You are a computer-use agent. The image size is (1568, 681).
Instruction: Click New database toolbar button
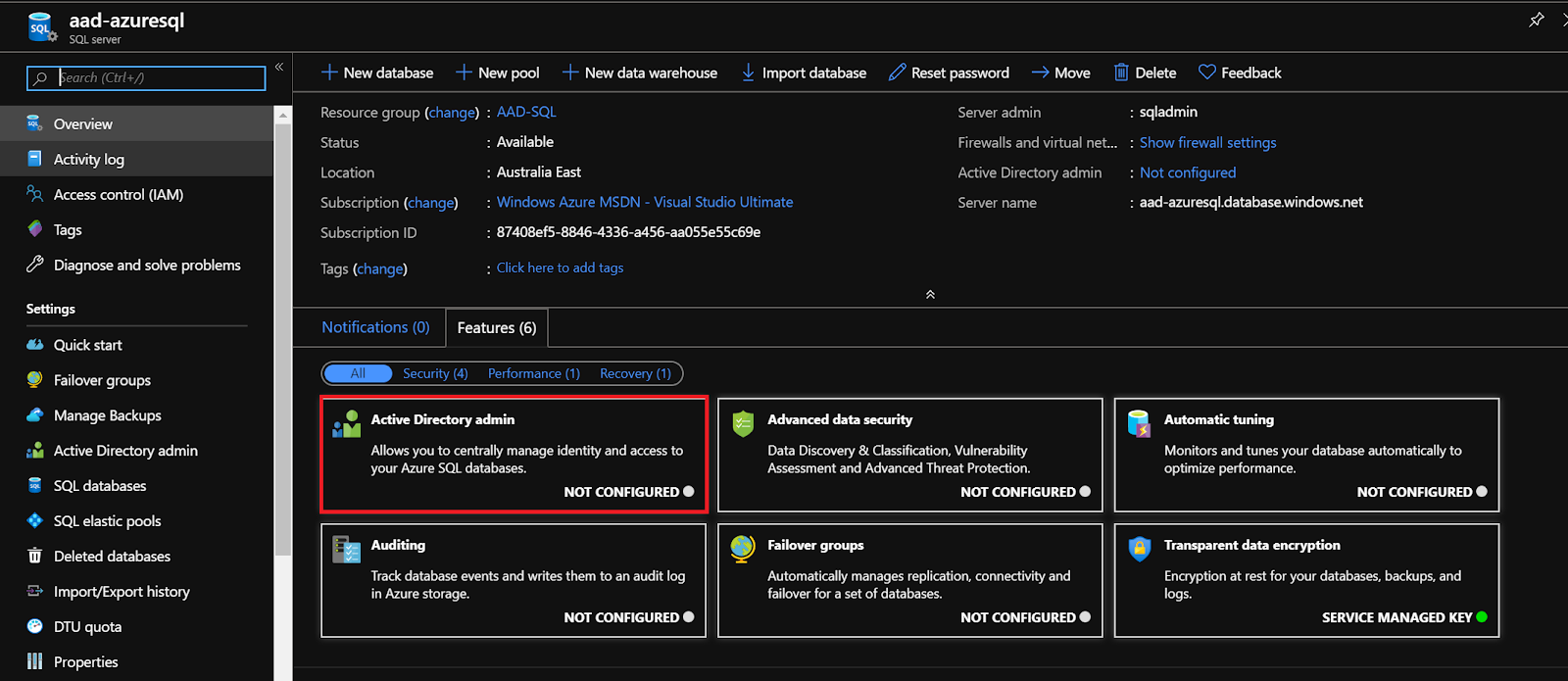[x=377, y=73]
